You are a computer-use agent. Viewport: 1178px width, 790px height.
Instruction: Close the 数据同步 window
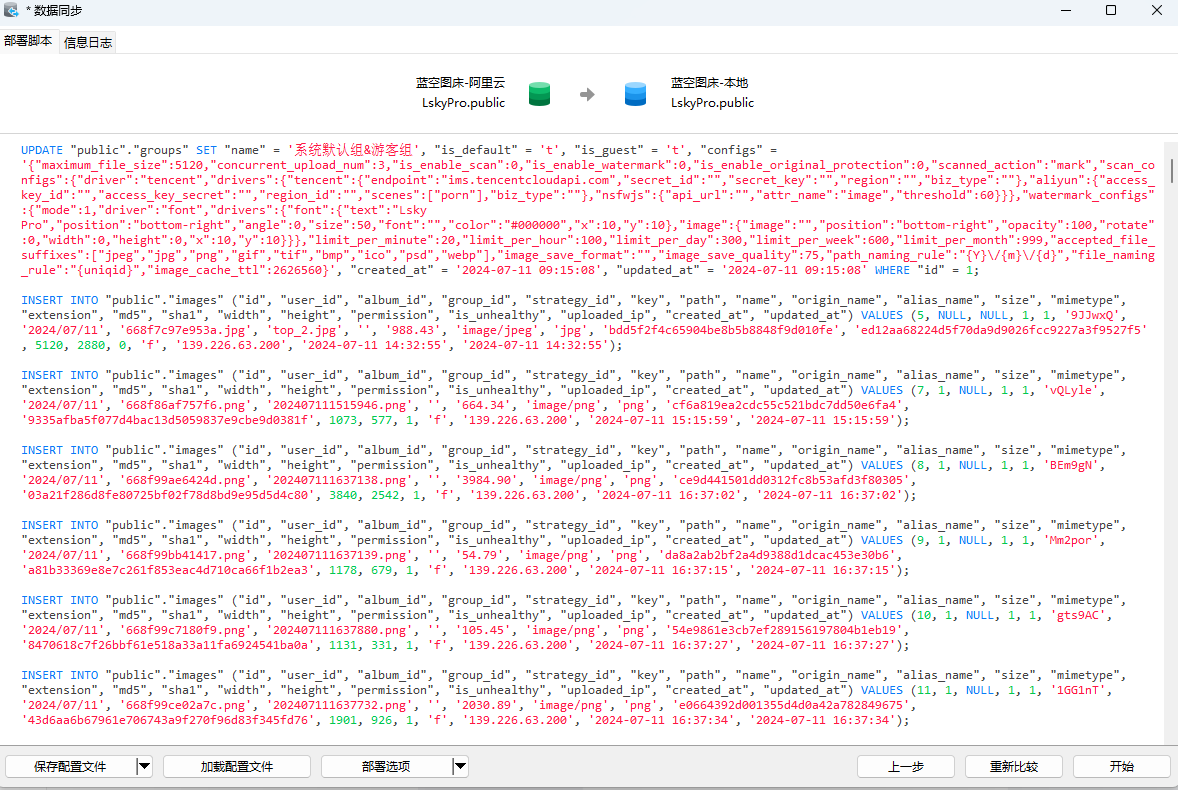(x=1157, y=11)
